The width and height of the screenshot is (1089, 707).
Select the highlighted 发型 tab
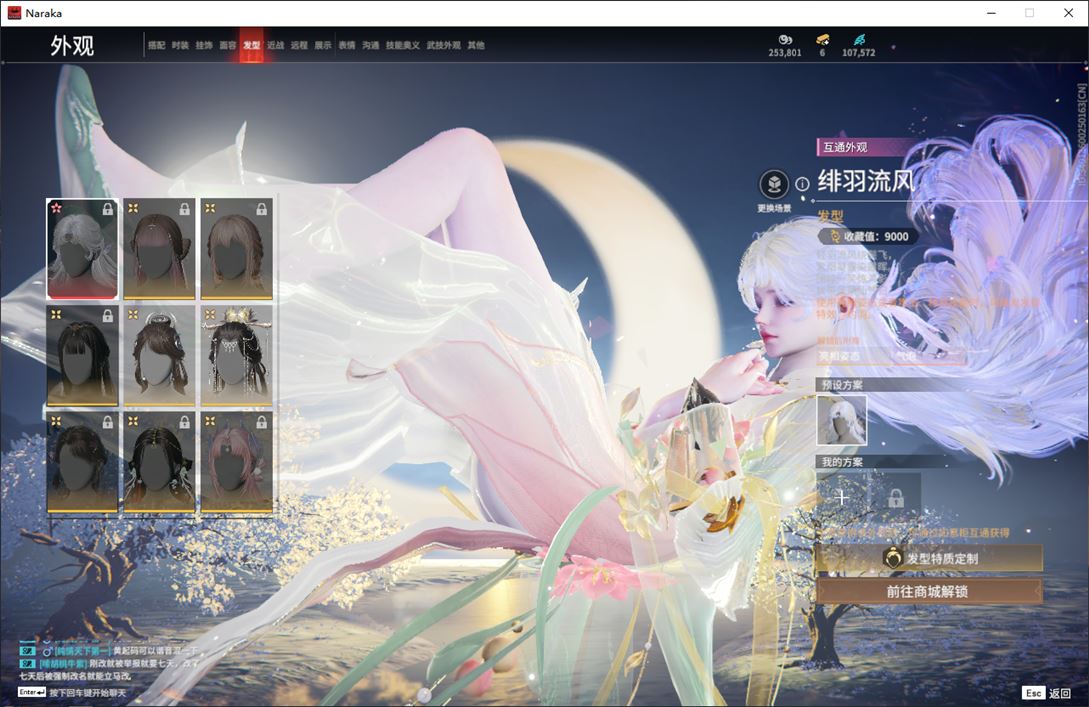pyautogui.click(x=251, y=45)
